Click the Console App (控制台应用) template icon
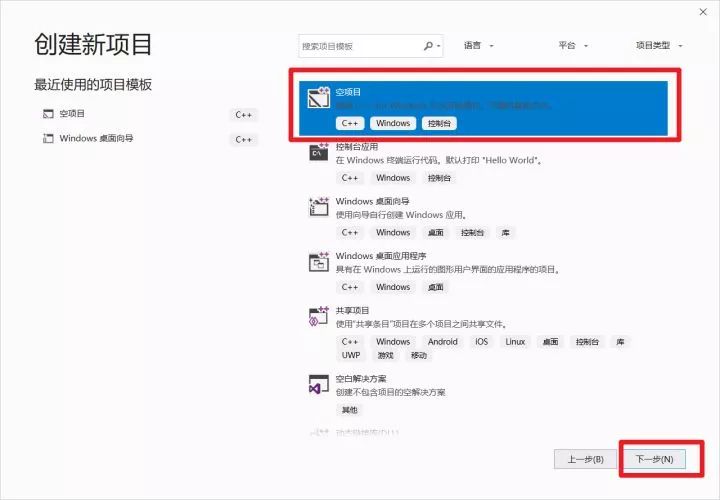 pos(319,152)
